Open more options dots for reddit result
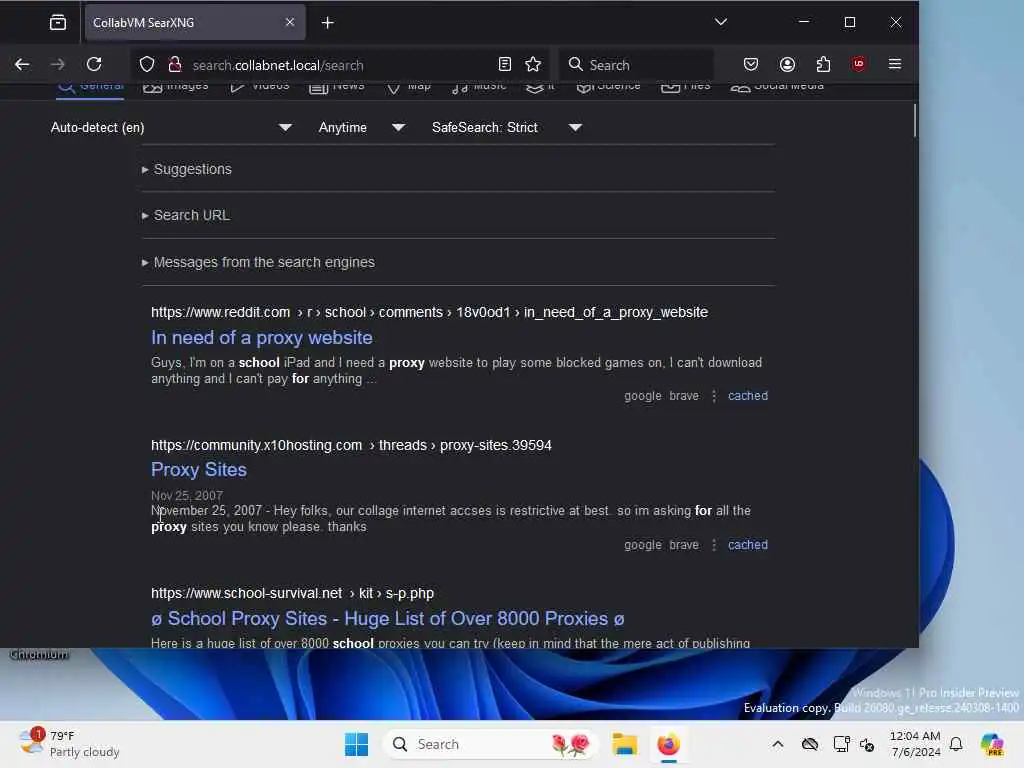This screenshot has height=768, width=1024. tap(714, 396)
